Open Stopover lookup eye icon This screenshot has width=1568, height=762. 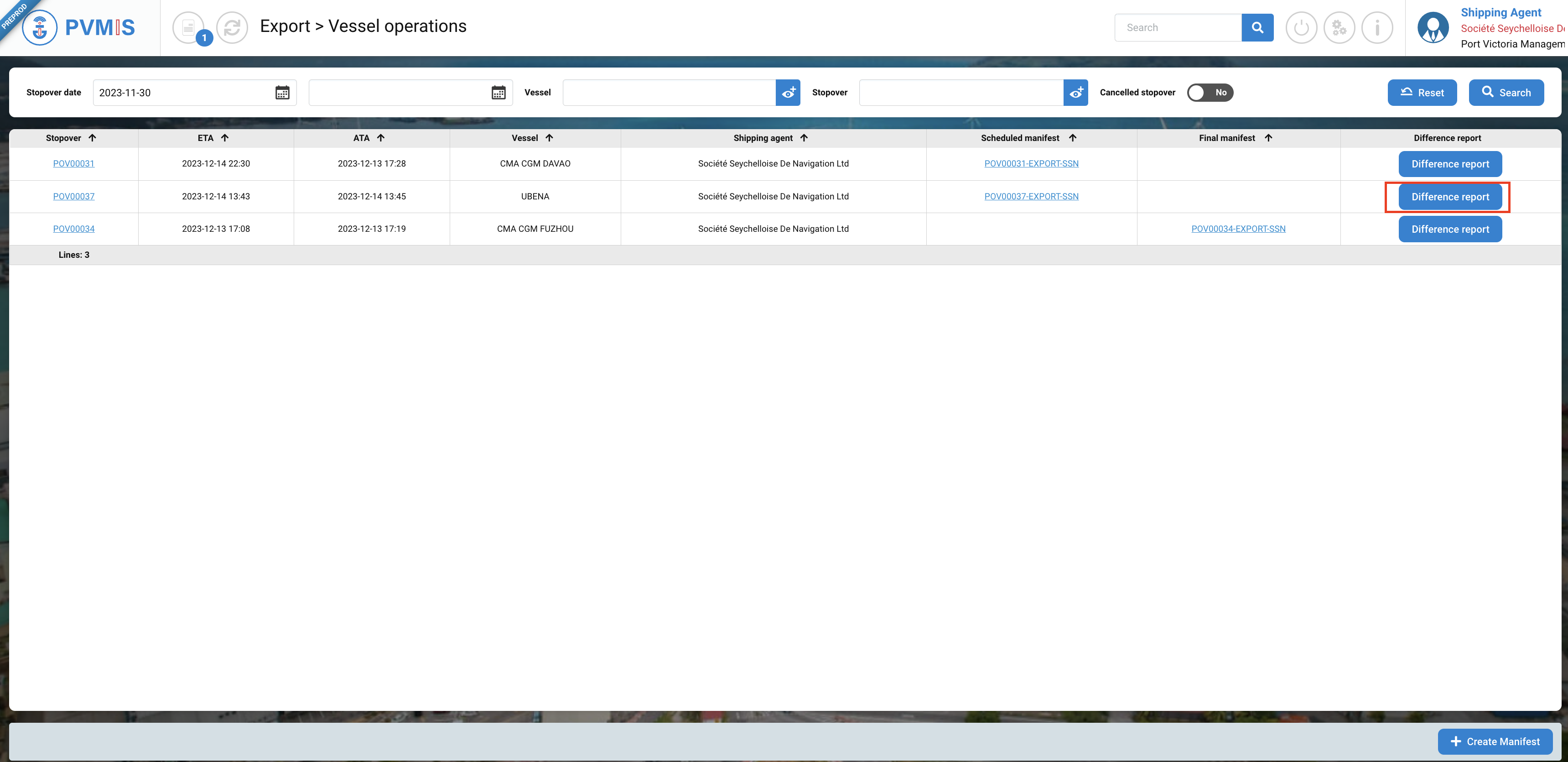click(x=1075, y=93)
